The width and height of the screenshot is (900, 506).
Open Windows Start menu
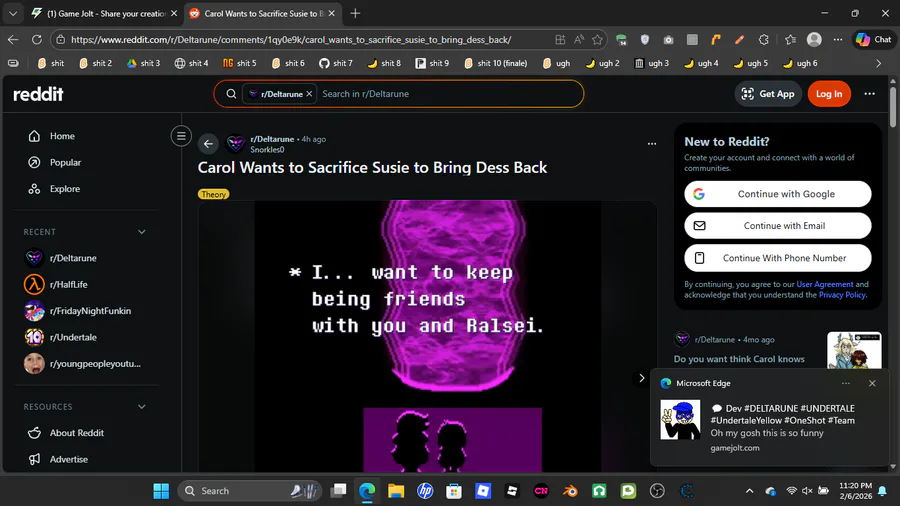tap(161, 491)
